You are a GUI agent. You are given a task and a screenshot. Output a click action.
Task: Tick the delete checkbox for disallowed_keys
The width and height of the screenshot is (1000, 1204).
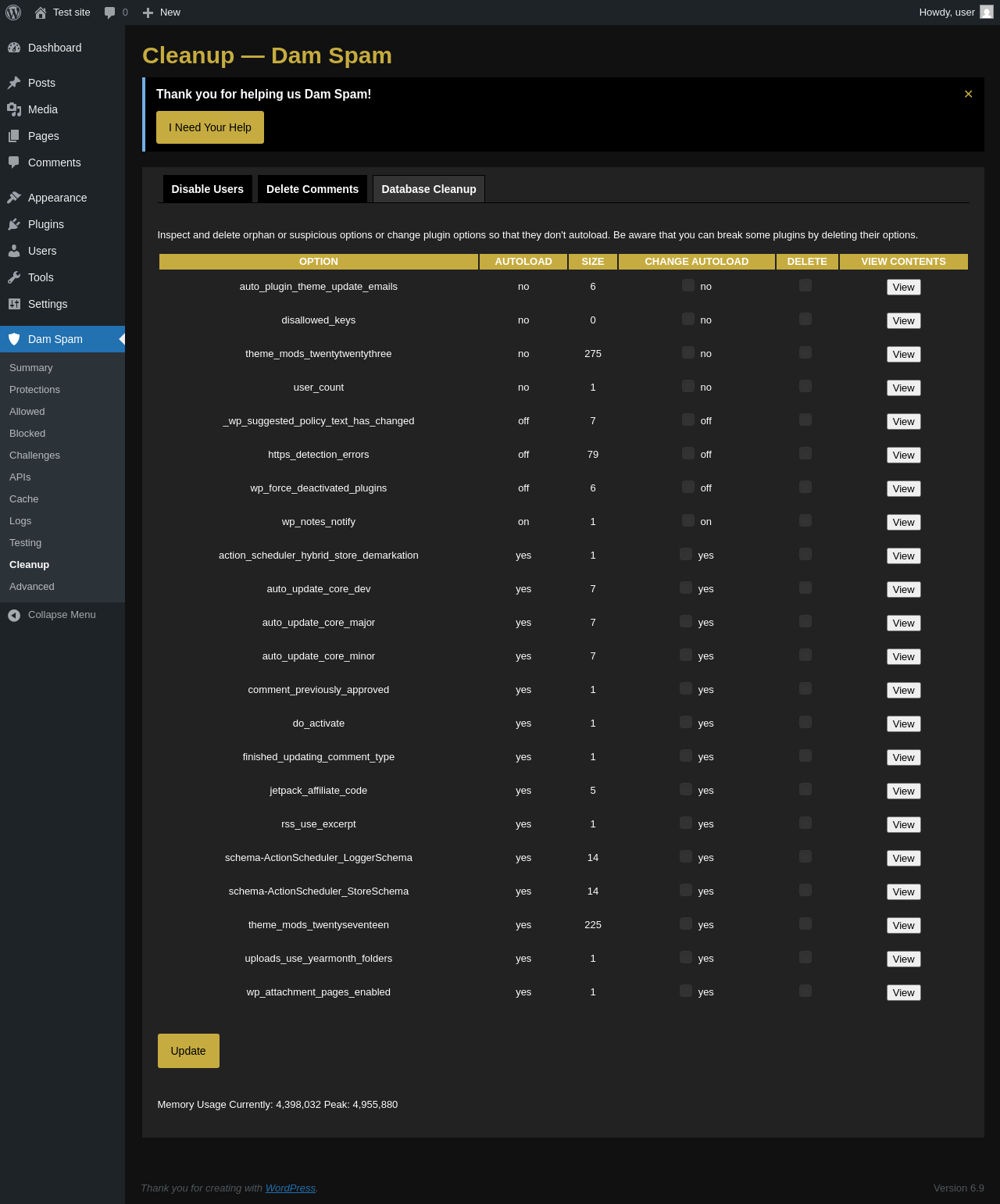(805, 319)
